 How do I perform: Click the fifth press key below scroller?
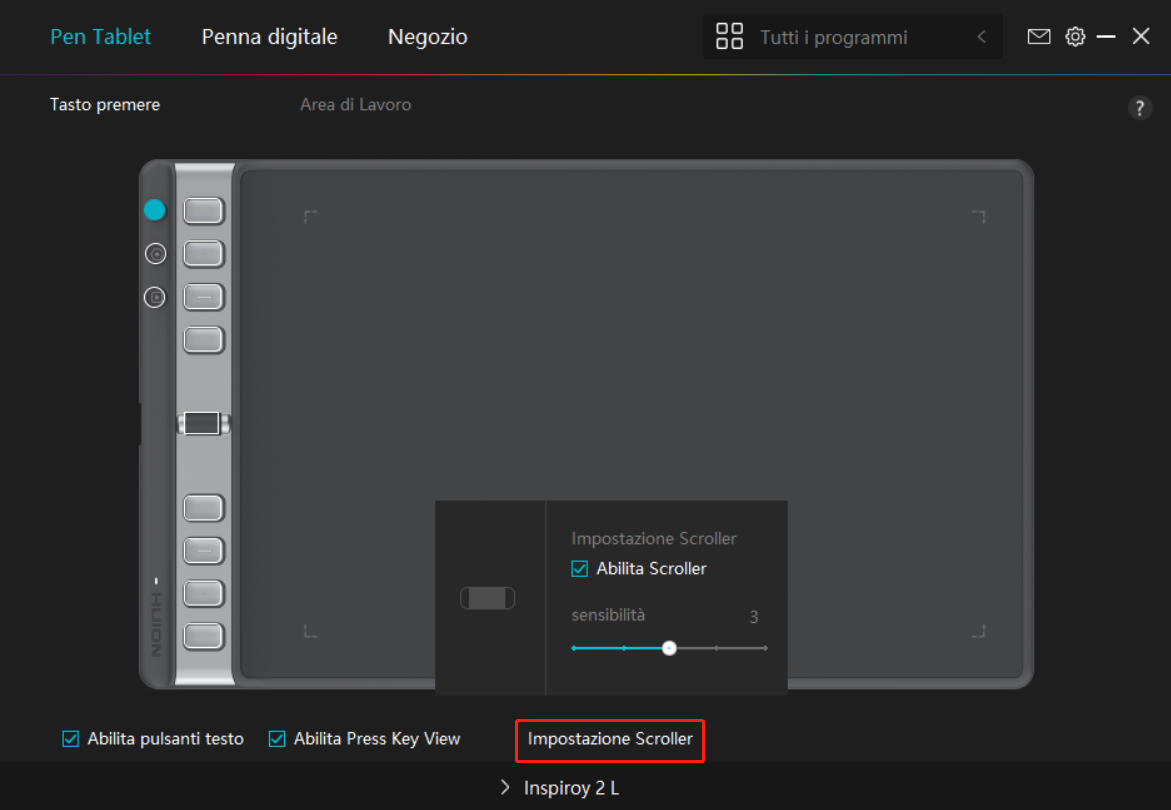(x=203, y=508)
